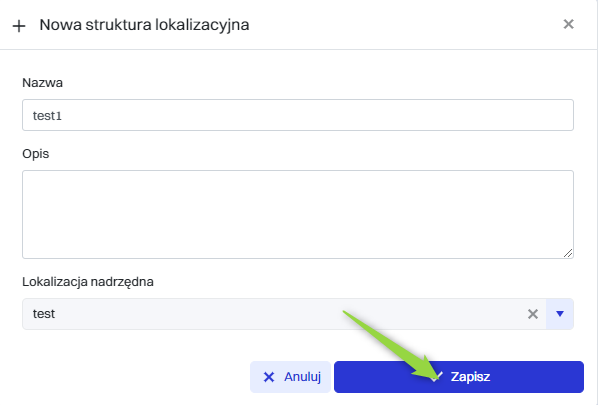This screenshot has height=405, width=598.
Task: Click the Nazwa field label
Action: coord(42,83)
